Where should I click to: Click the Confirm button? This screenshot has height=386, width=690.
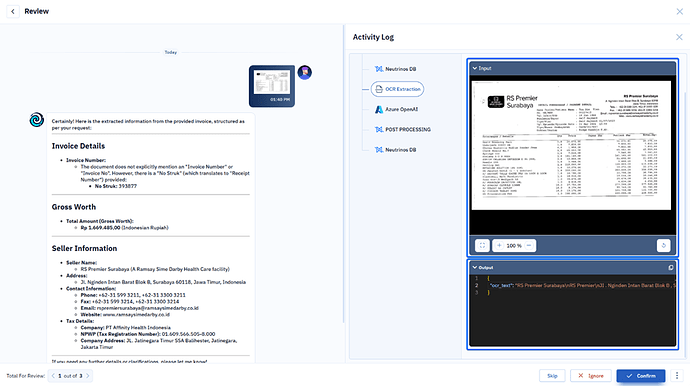tap(641, 376)
